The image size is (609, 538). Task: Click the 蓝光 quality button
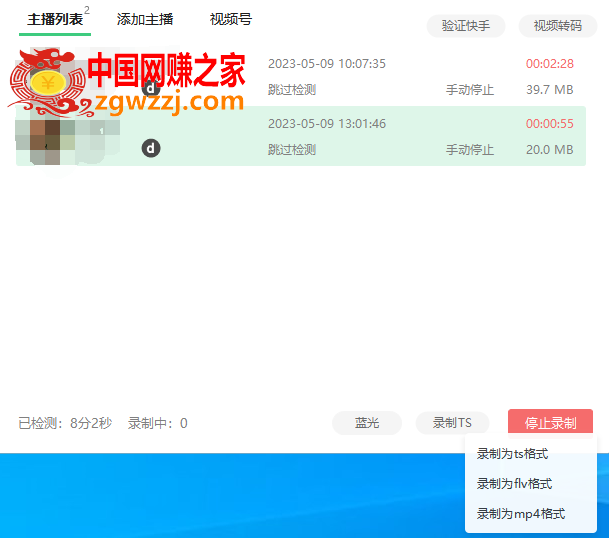click(367, 423)
